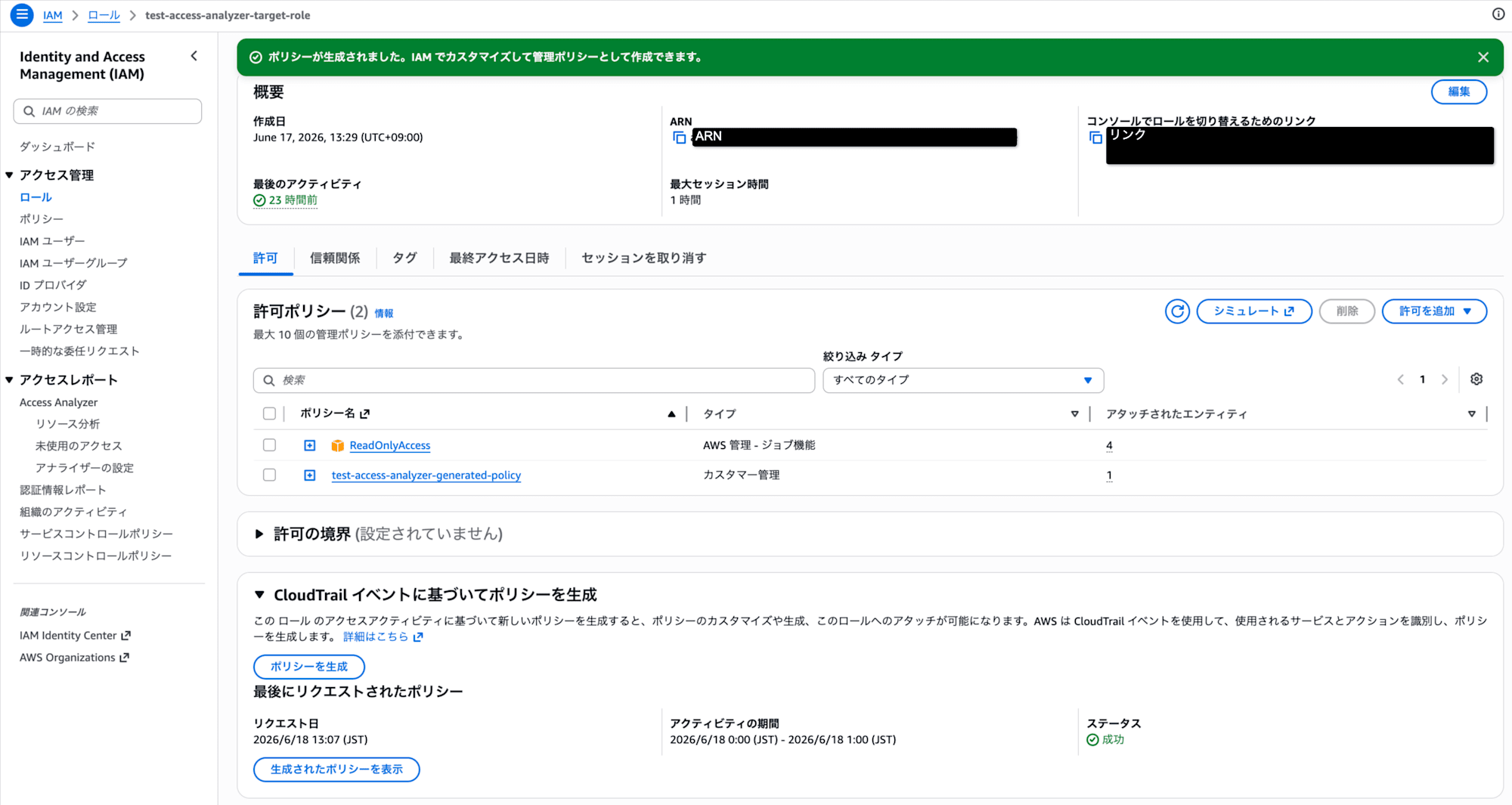Dismiss the green policy generated banner
The height and width of the screenshot is (805, 1512).
pyautogui.click(x=1483, y=57)
